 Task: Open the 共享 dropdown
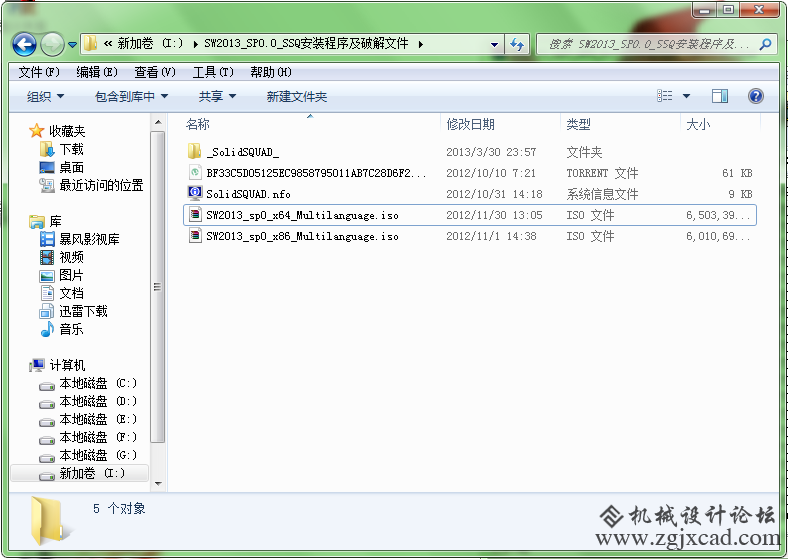217,97
